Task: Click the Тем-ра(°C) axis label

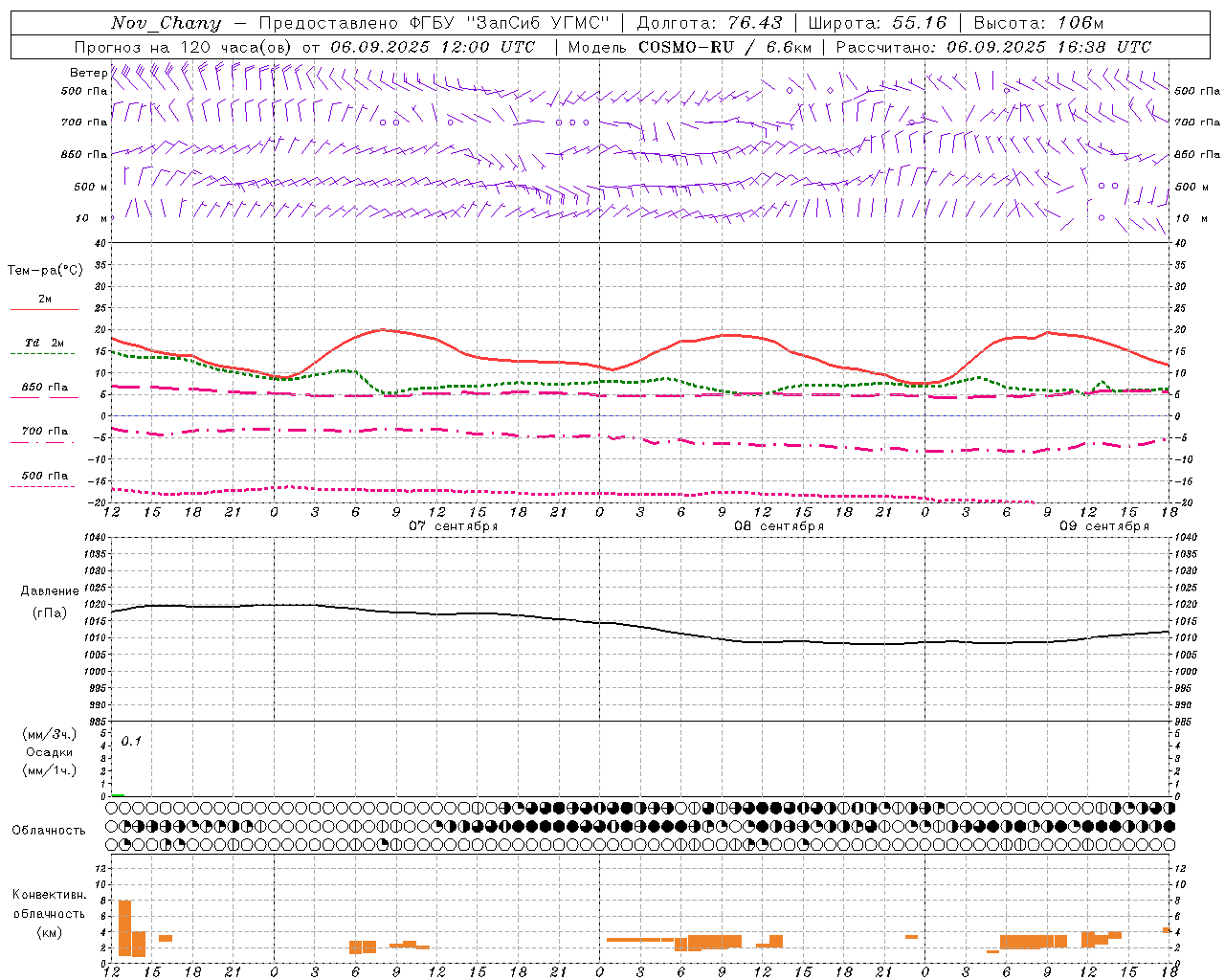Action: point(45,271)
